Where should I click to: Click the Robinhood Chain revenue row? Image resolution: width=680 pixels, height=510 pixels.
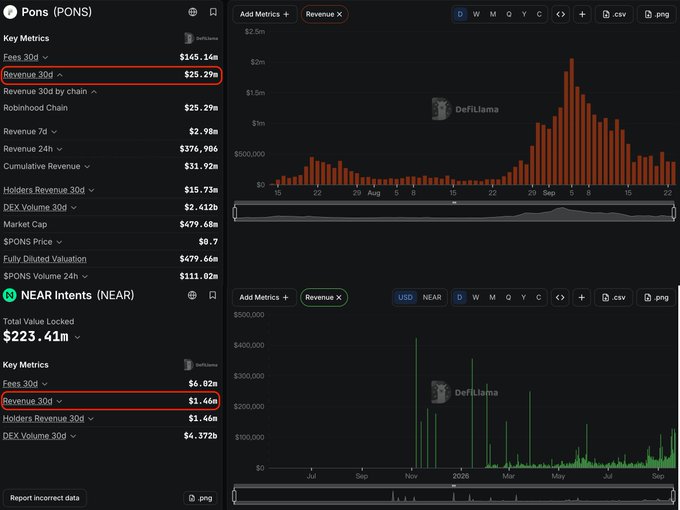click(x=111, y=108)
